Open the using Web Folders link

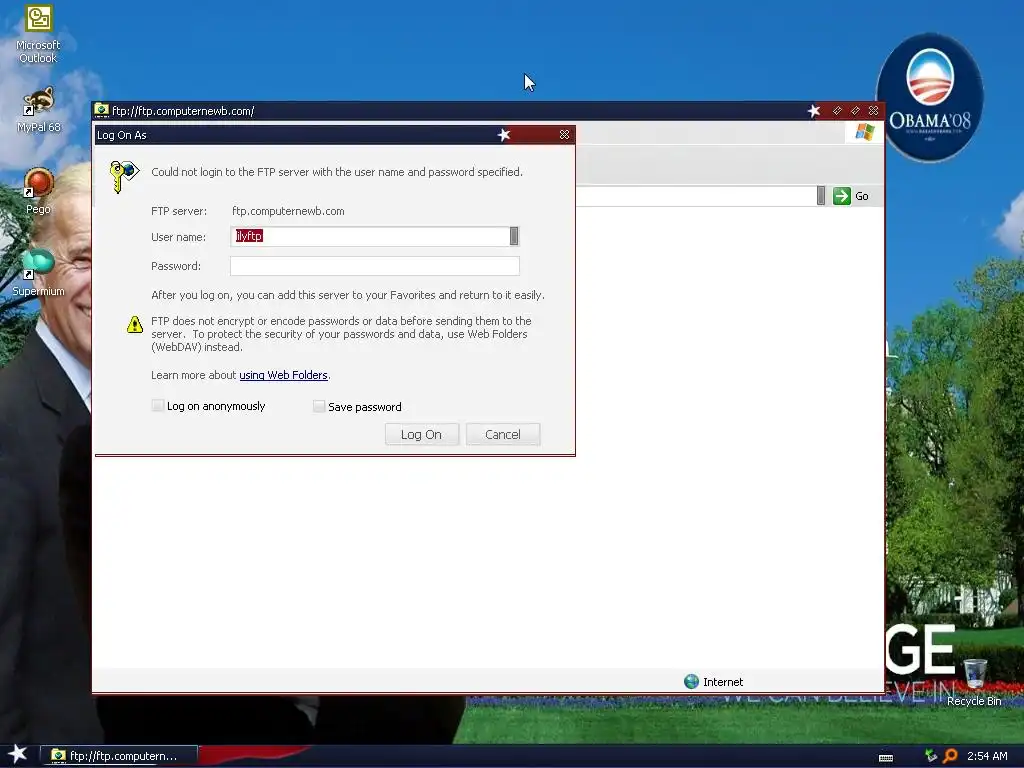[283, 375]
